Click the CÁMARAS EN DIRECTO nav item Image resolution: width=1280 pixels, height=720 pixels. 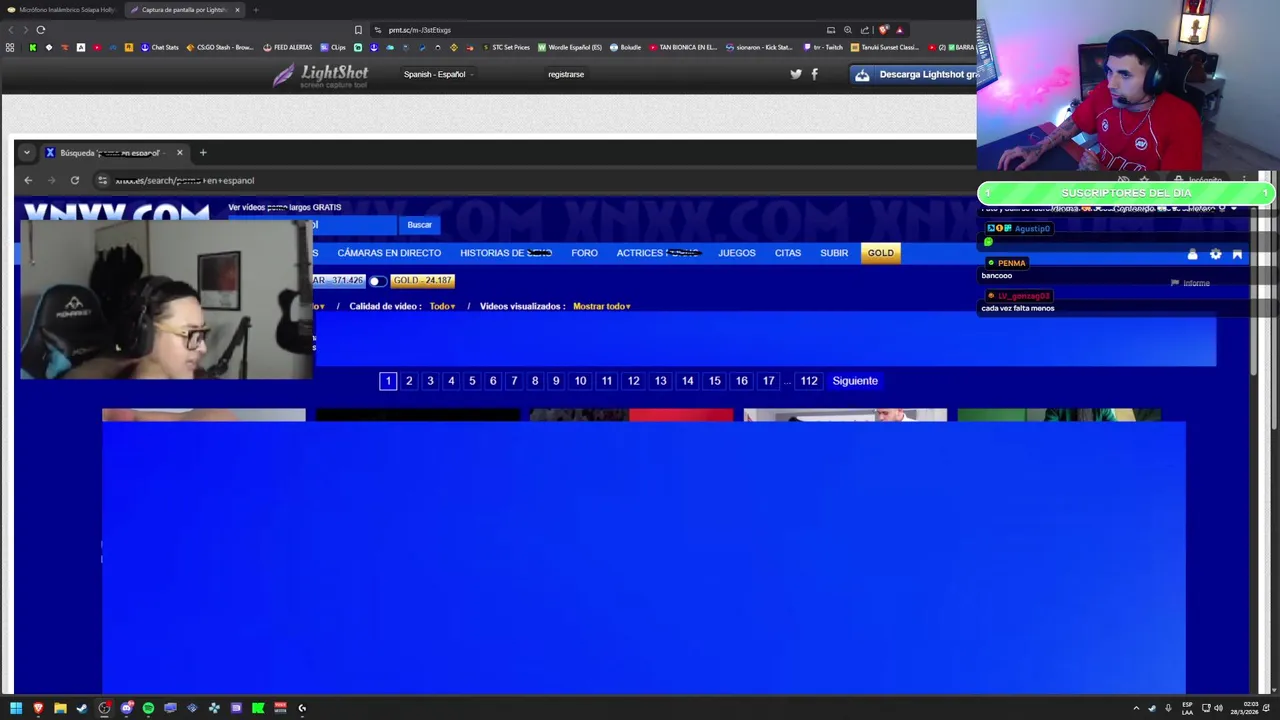(x=389, y=253)
